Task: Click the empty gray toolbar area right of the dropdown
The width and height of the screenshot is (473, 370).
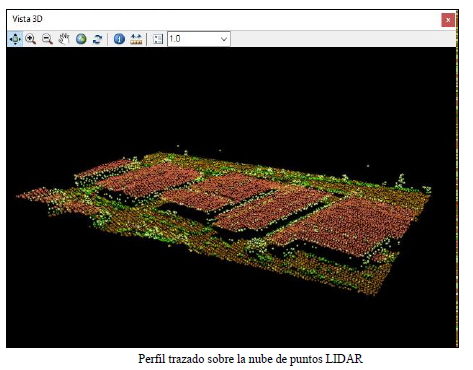Action: tap(343, 39)
